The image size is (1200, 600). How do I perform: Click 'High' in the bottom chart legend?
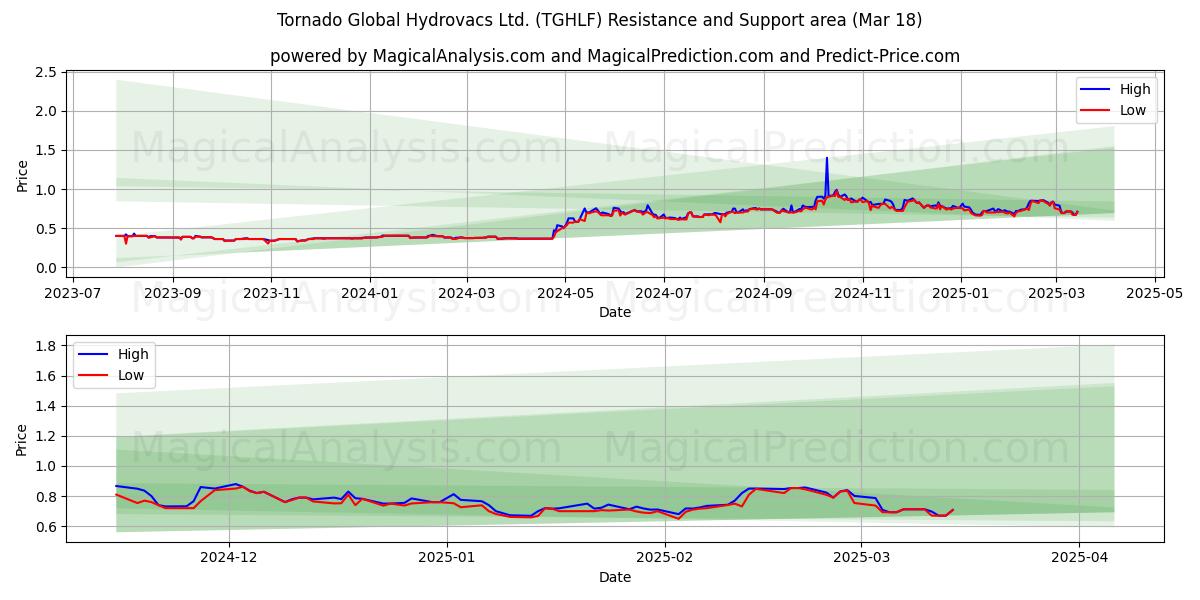(x=133, y=354)
